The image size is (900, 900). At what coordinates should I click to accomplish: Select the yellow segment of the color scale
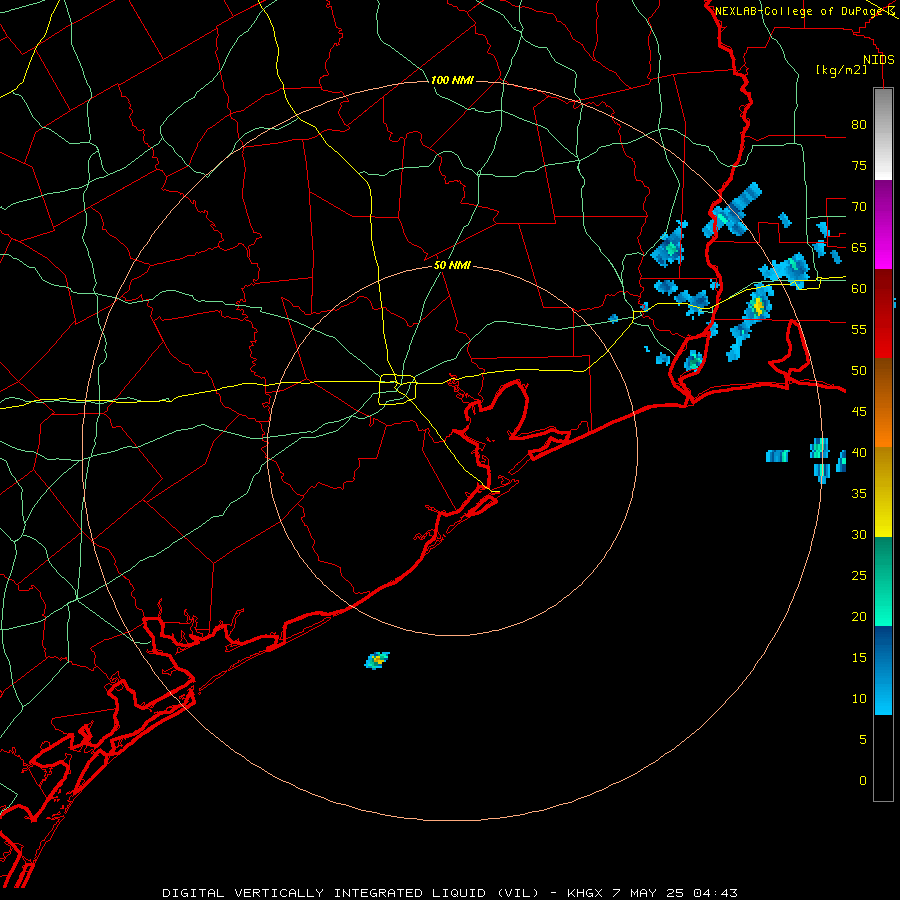click(x=883, y=492)
